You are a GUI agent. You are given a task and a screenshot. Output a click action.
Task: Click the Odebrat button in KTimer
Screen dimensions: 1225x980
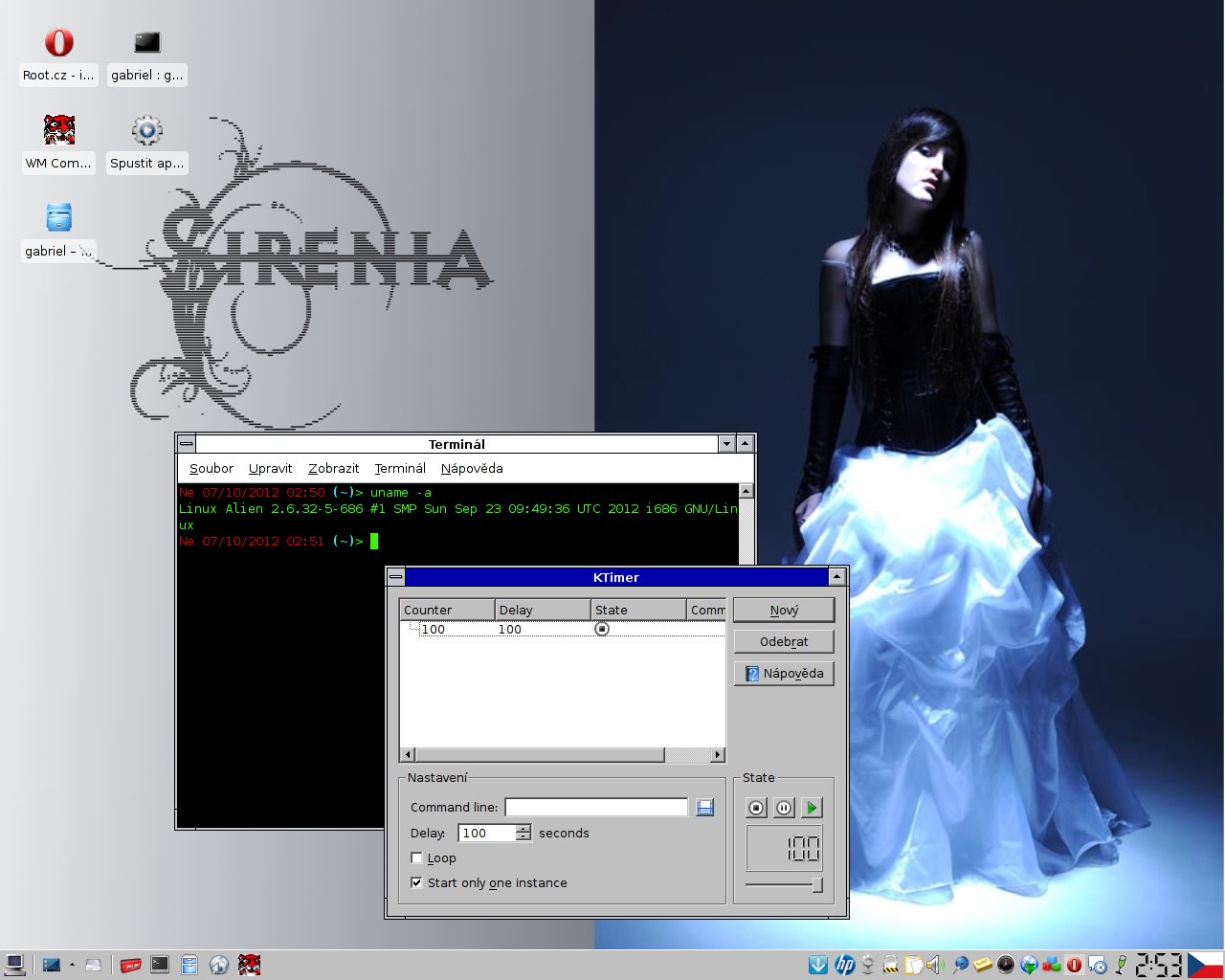click(x=784, y=641)
